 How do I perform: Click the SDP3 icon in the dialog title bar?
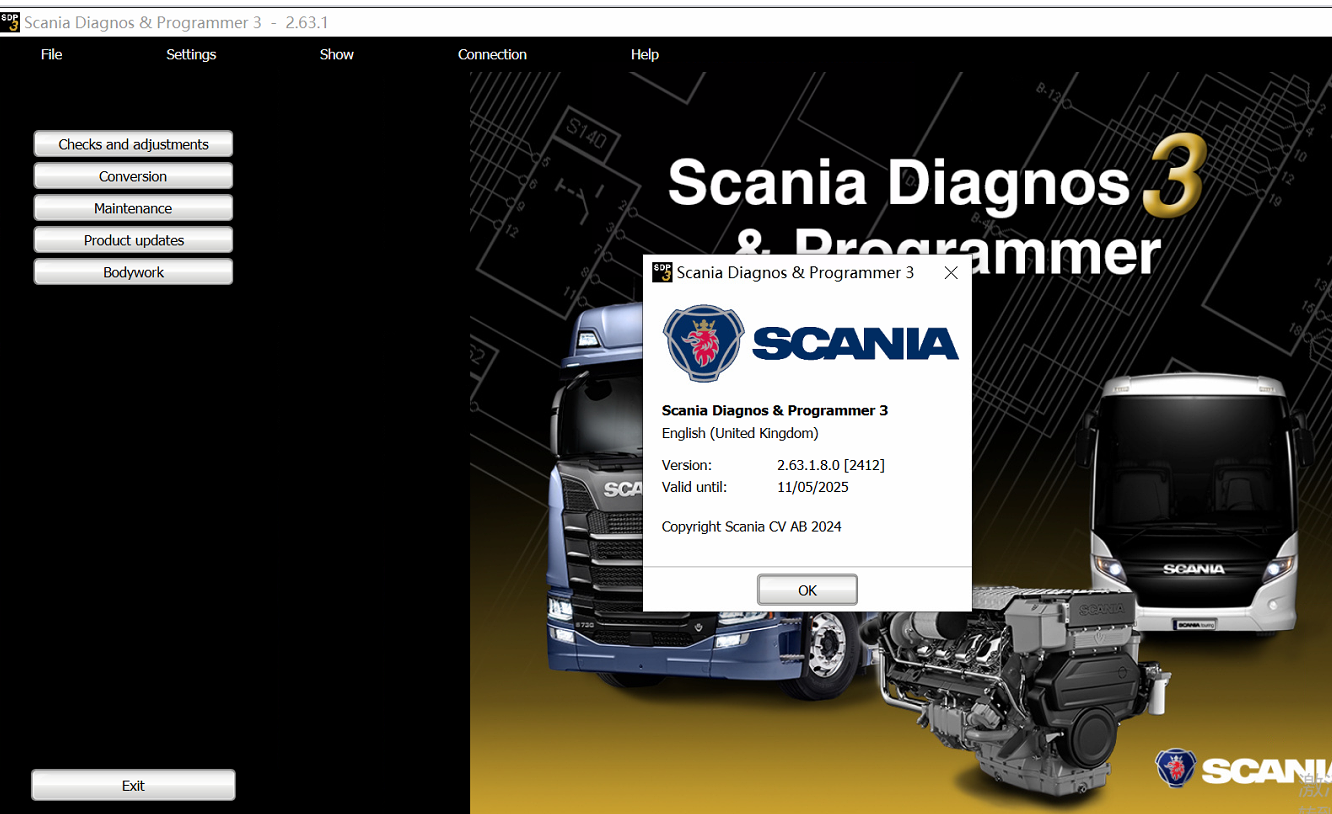point(661,271)
